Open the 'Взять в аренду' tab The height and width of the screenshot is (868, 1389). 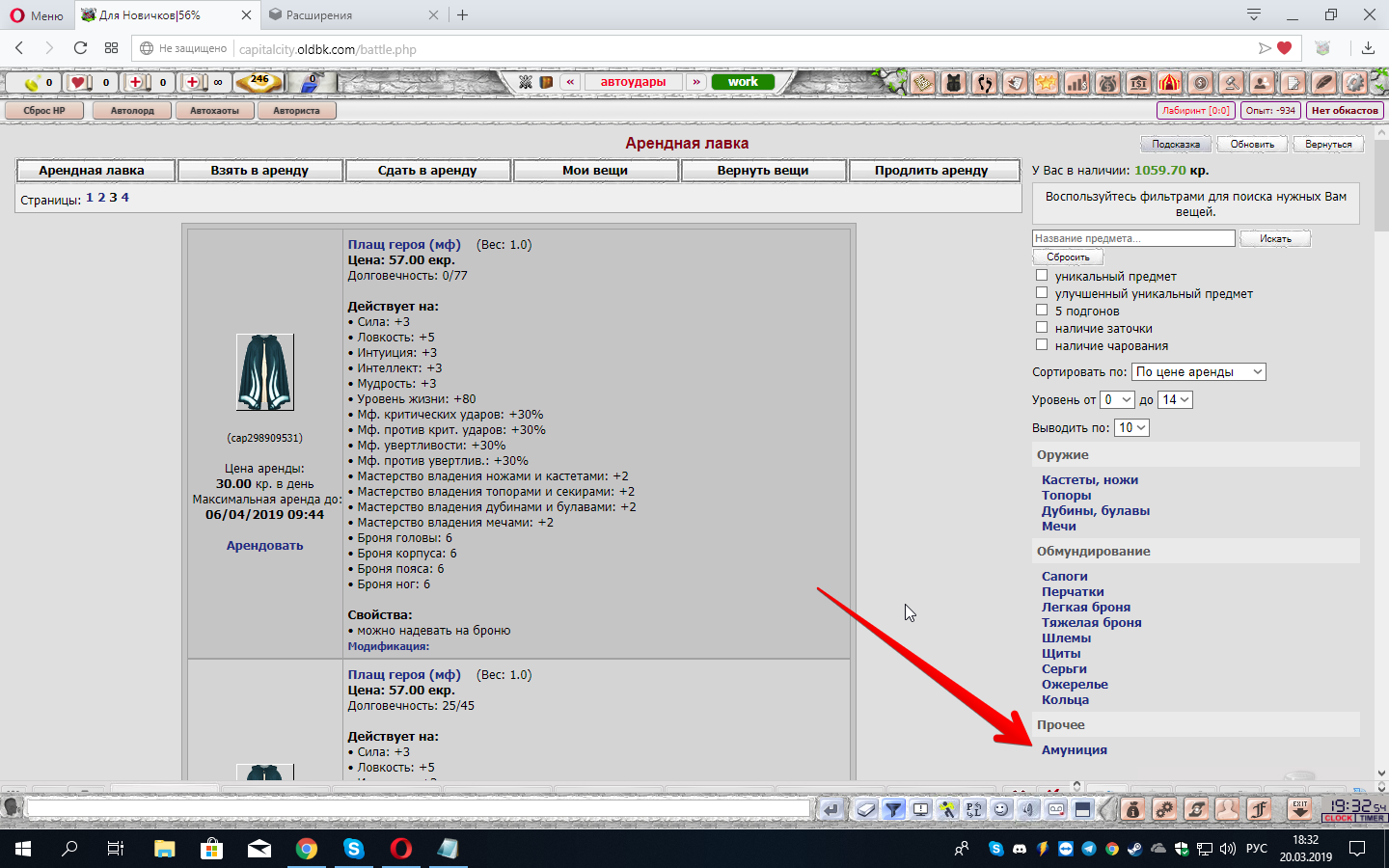click(x=259, y=171)
